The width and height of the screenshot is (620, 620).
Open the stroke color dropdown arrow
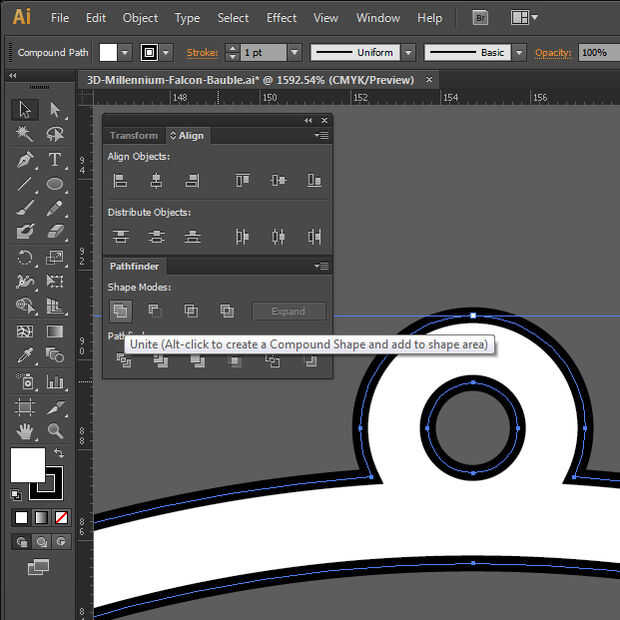[166, 53]
